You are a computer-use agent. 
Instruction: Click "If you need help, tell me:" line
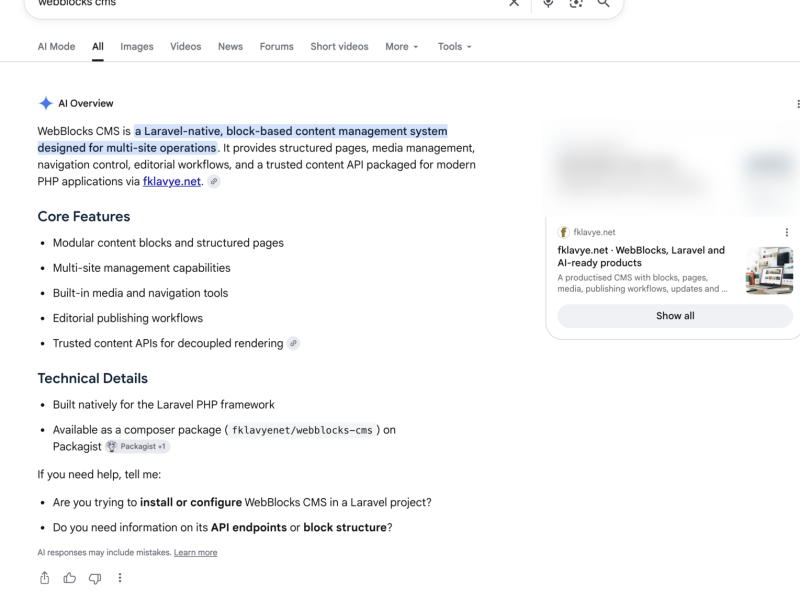coord(99,474)
